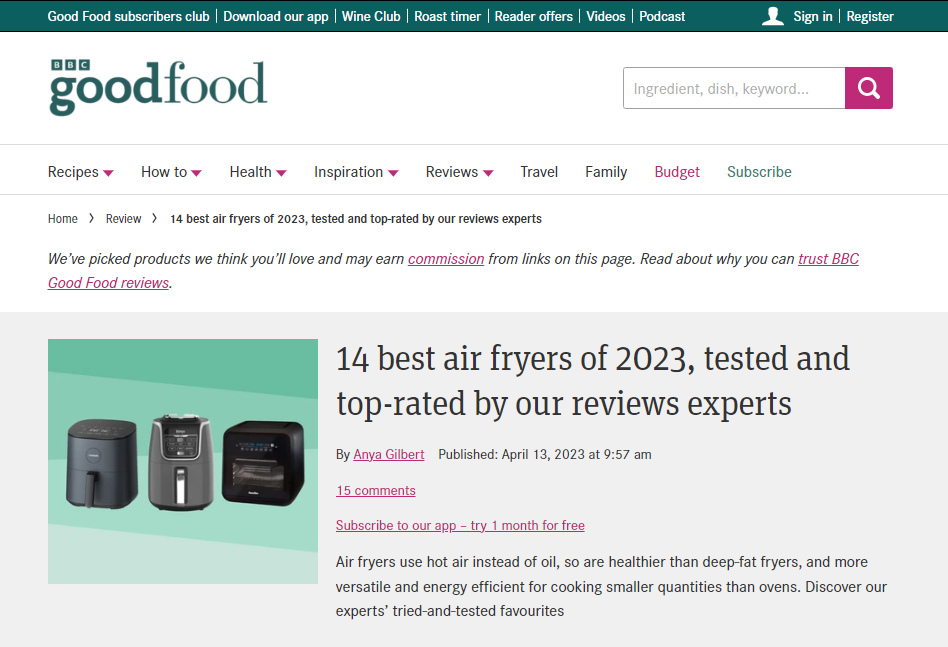Open the Budget section

coord(677,172)
